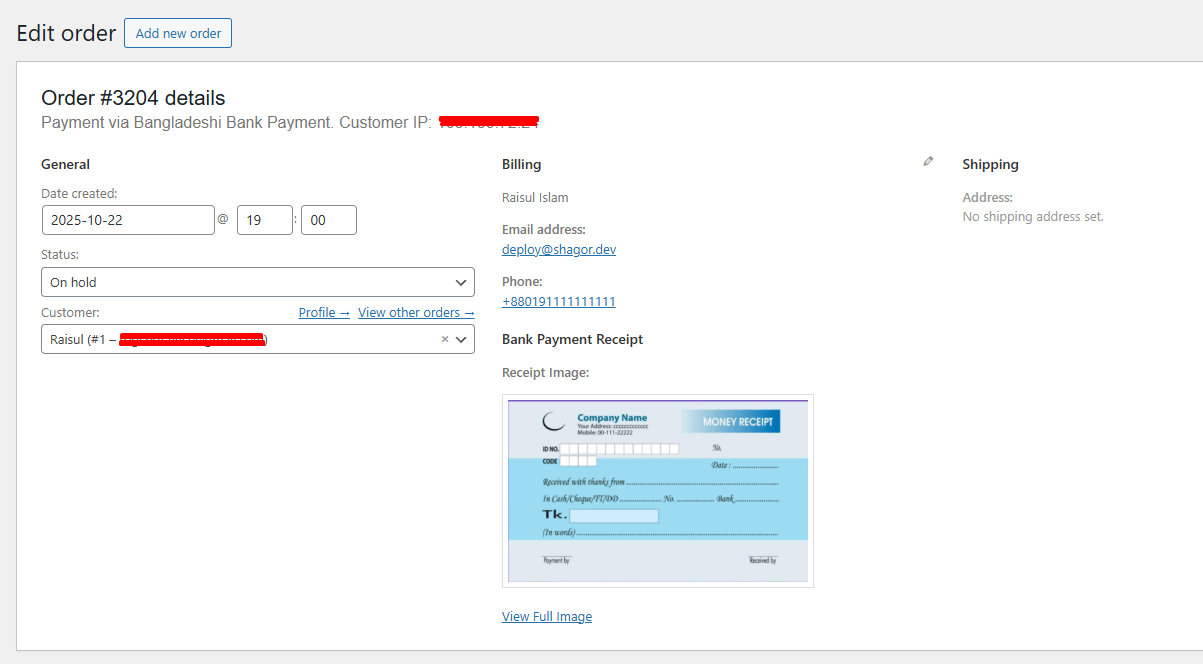The image size is (1203, 664).
Task: Open the order status dropdown showing On hold
Action: (x=258, y=282)
